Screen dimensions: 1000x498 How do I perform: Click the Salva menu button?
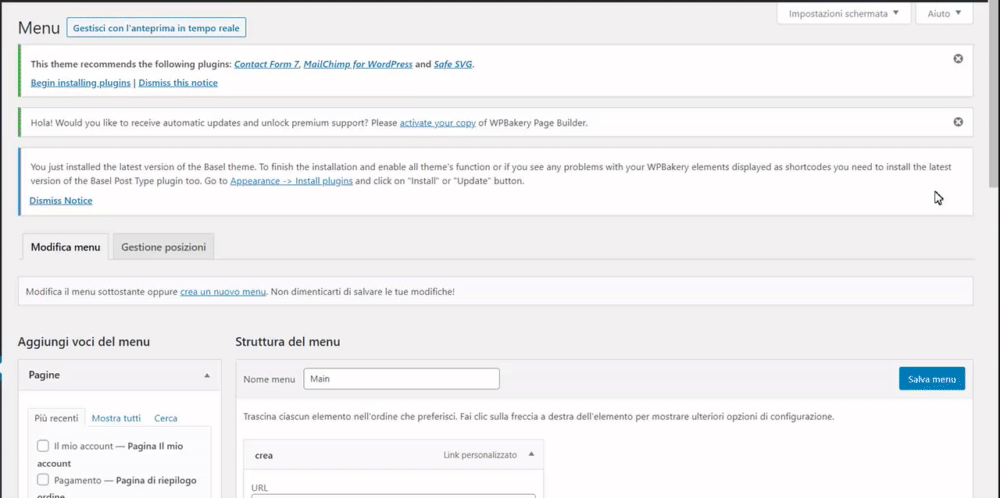[x=931, y=379]
